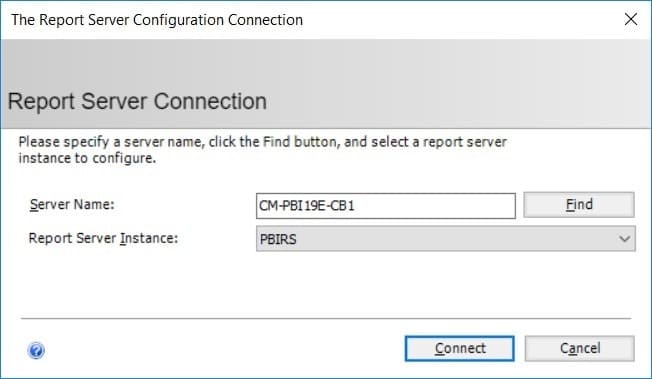Viewport: 652px width, 379px height.
Task: Click the Find button to locate instances
Action: 579,205
